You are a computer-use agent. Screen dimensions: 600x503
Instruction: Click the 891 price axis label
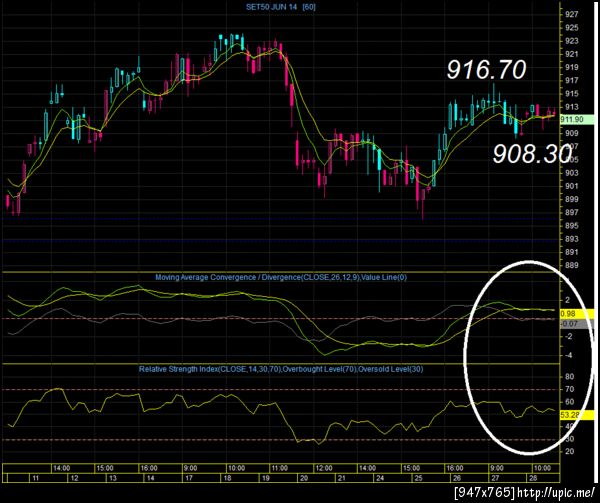coord(572,252)
